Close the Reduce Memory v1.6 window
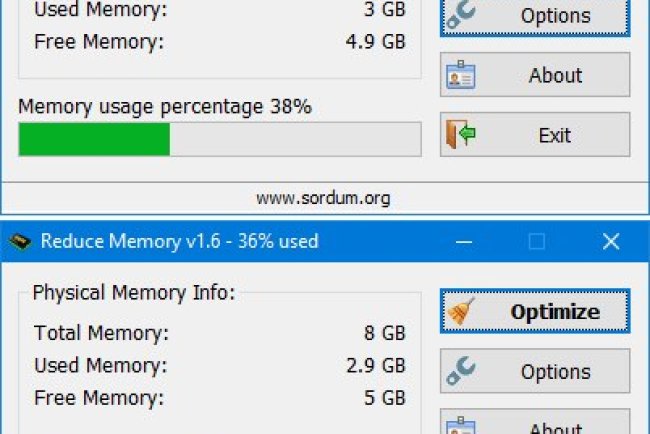This screenshot has width=650, height=434. (x=611, y=241)
